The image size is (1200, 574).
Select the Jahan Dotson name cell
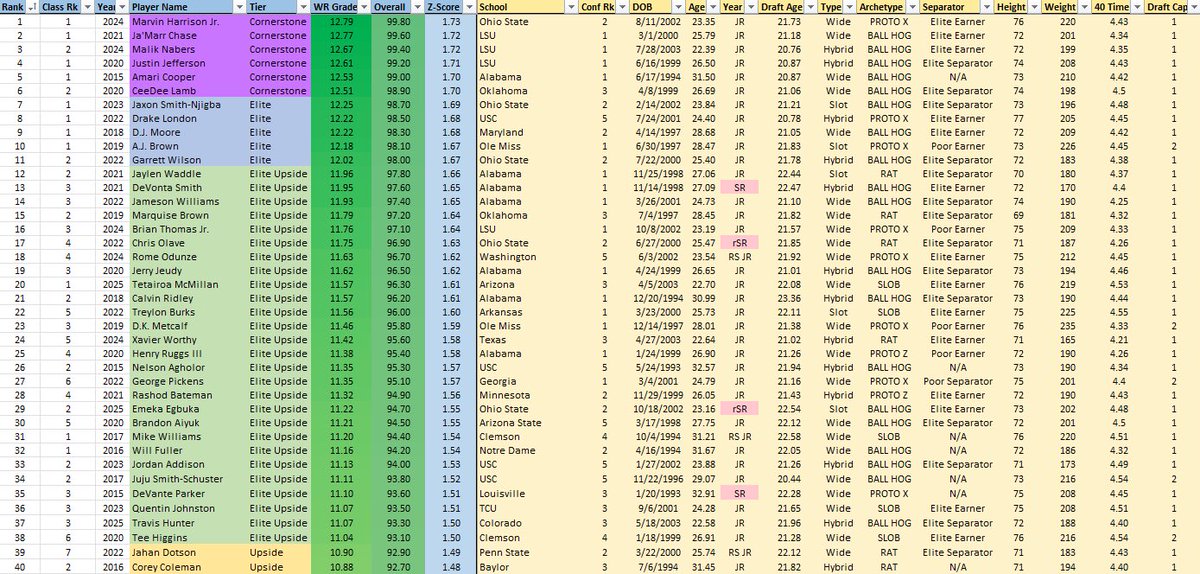click(187, 553)
